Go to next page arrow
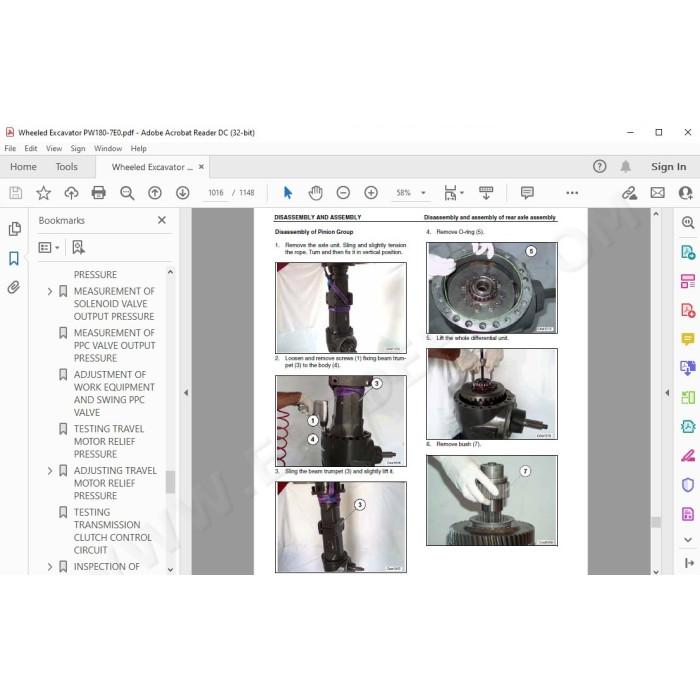 (x=183, y=193)
